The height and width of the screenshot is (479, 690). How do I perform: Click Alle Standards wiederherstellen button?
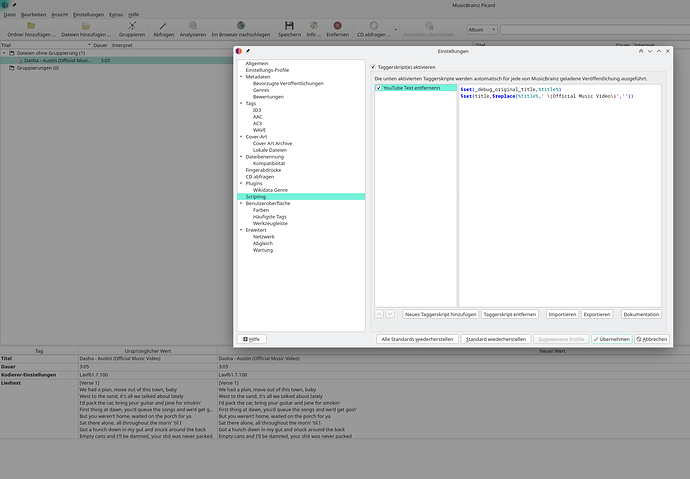click(417, 339)
